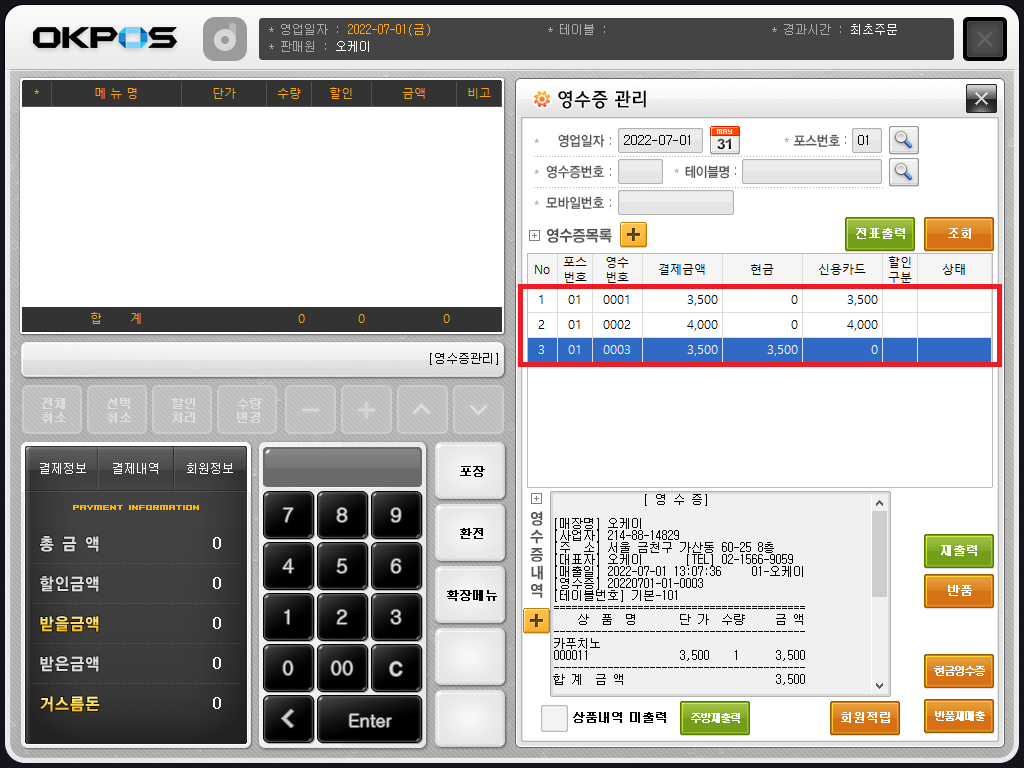Enable the 상품내역 미출력 checkbox

[x=554, y=718]
